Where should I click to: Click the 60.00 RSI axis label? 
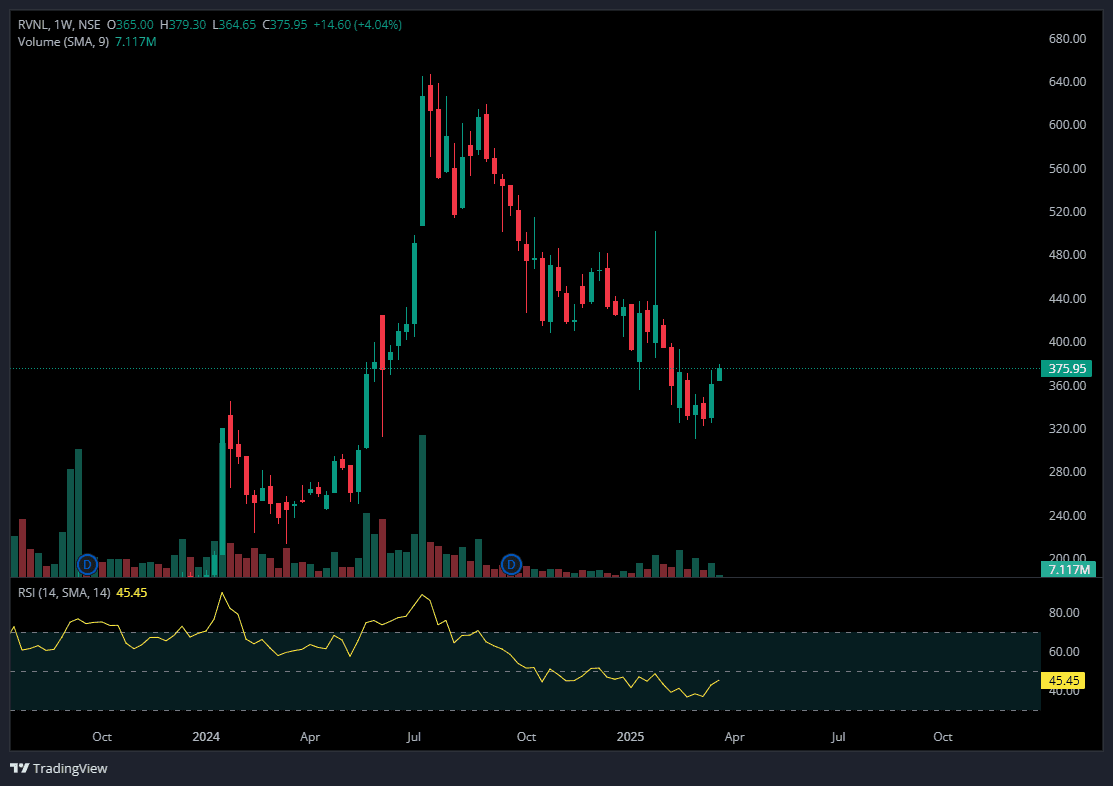pos(1064,652)
